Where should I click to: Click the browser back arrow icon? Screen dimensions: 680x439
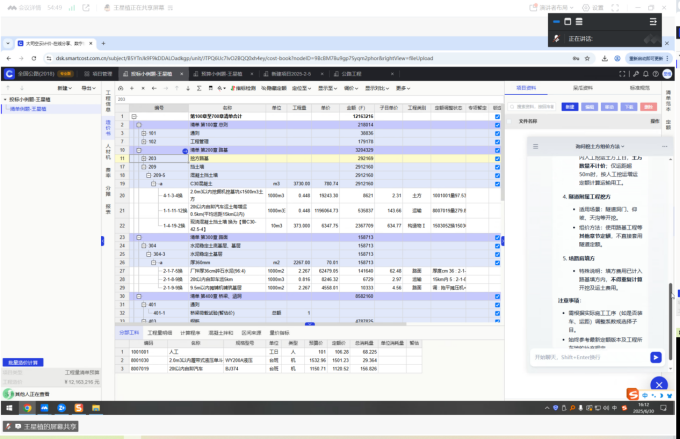click(x=9, y=58)
